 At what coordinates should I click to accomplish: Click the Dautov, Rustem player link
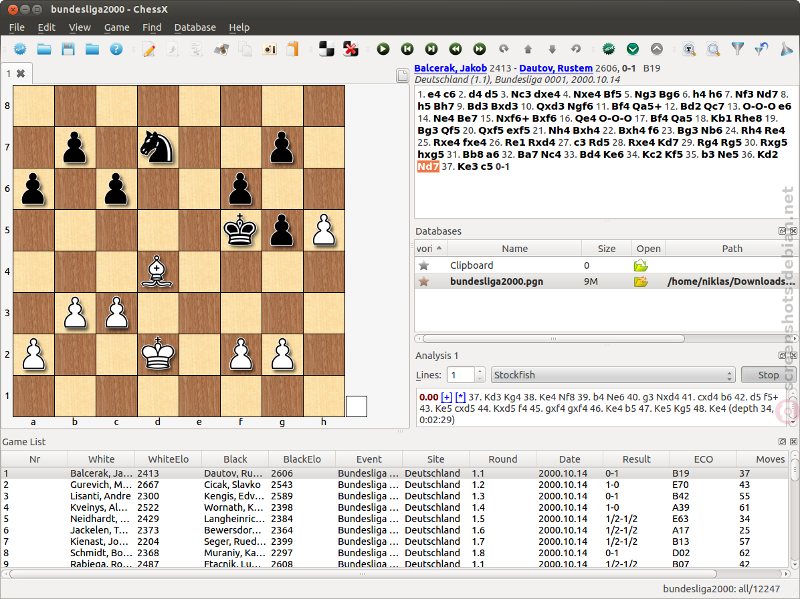point(556,68)
